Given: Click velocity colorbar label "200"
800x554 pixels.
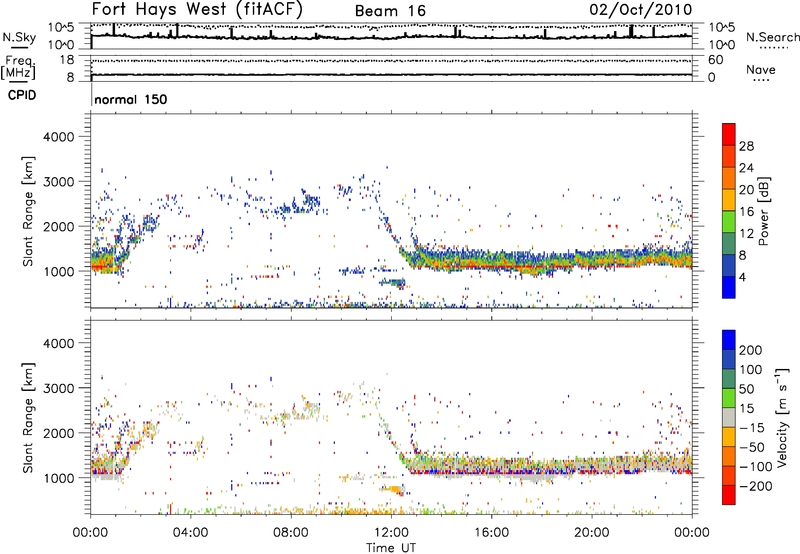Looking at the screenshot, I should [x=751, y=350].
